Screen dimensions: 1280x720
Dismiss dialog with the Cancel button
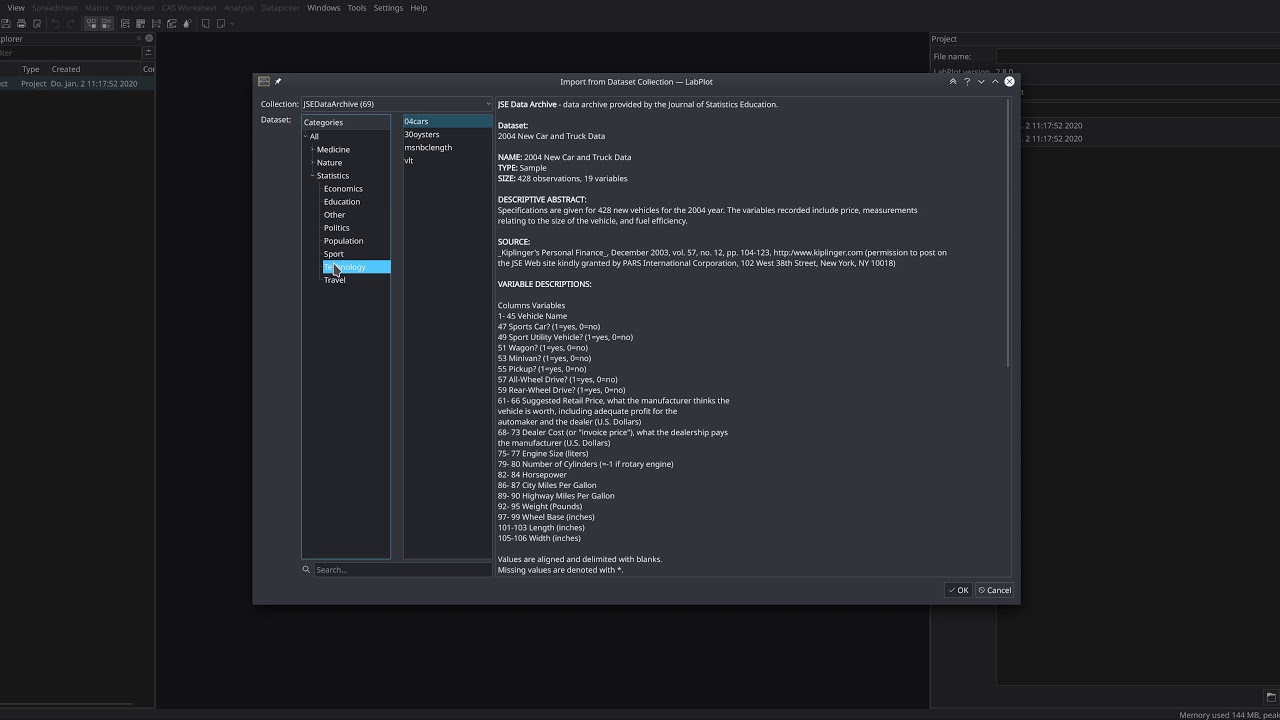point(995,590)
